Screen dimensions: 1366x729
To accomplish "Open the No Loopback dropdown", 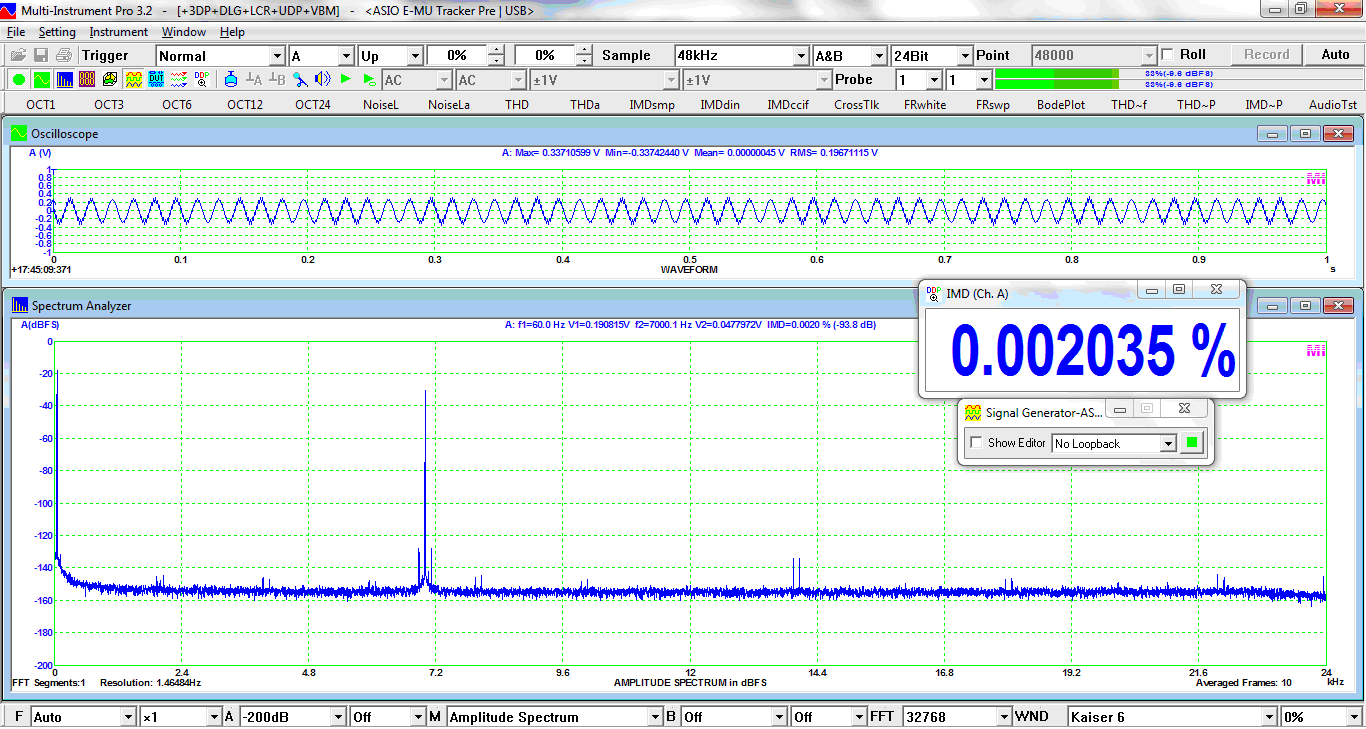I will point(1114,443).
